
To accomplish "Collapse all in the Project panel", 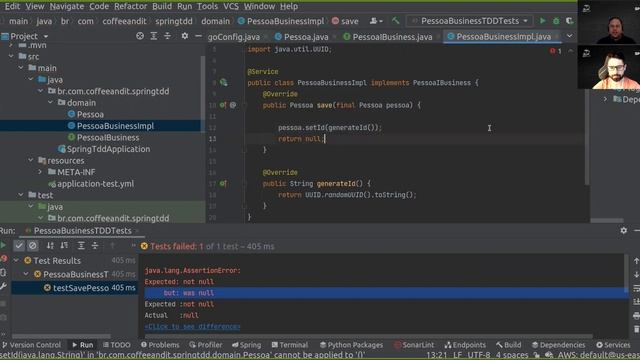I will [167, 36].
